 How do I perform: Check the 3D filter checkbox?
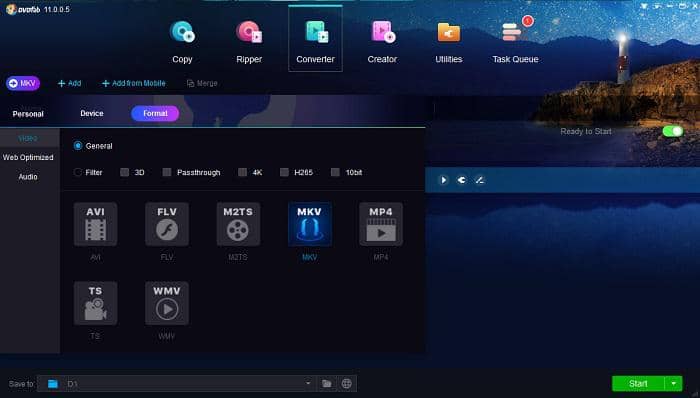pyautogui.click(x=125, y=172)
